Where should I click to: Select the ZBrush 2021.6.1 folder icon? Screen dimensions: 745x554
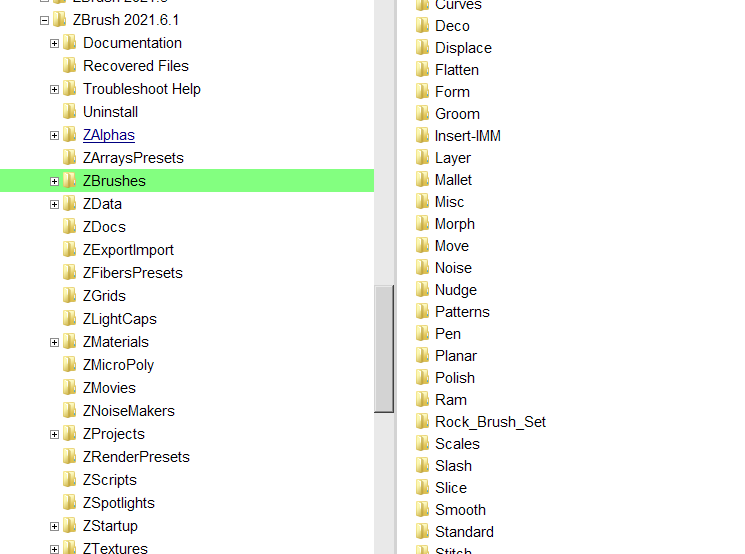point(59,19)
